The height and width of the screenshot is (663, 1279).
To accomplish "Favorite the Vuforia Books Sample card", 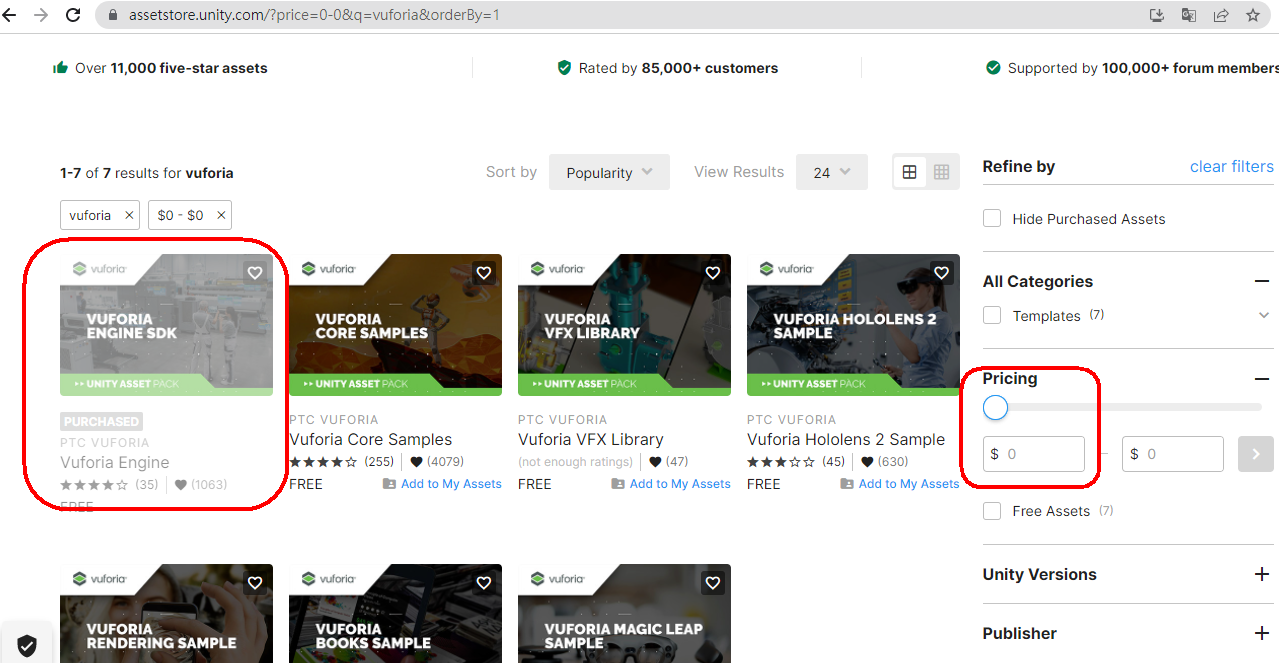I will [x=484, y=582].
